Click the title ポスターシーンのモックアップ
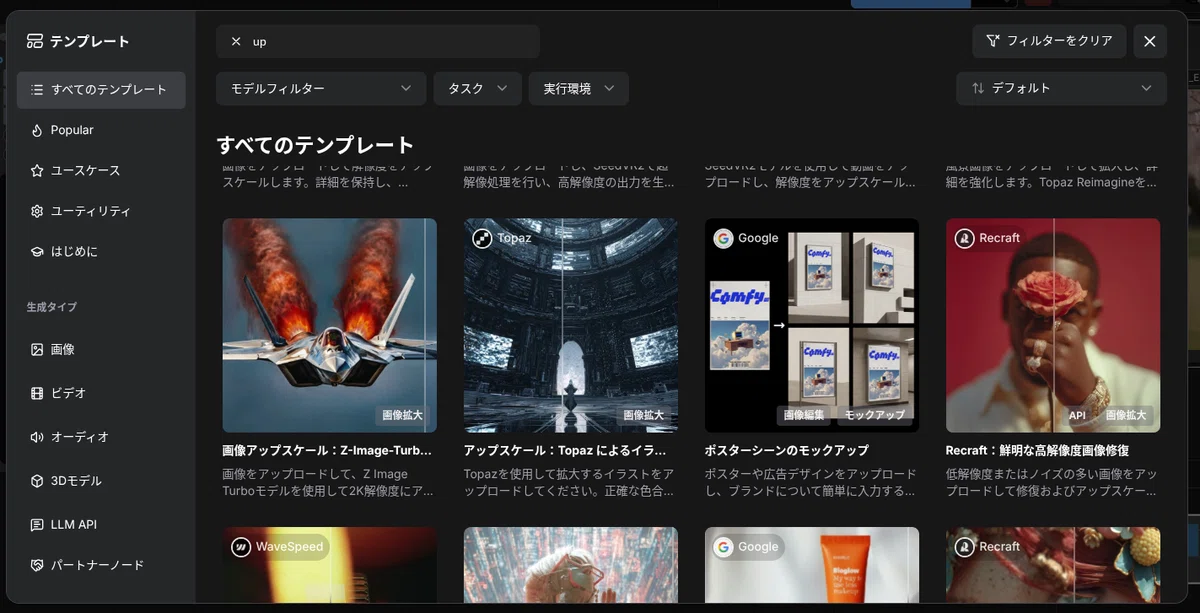 click(x=787, y=451)
